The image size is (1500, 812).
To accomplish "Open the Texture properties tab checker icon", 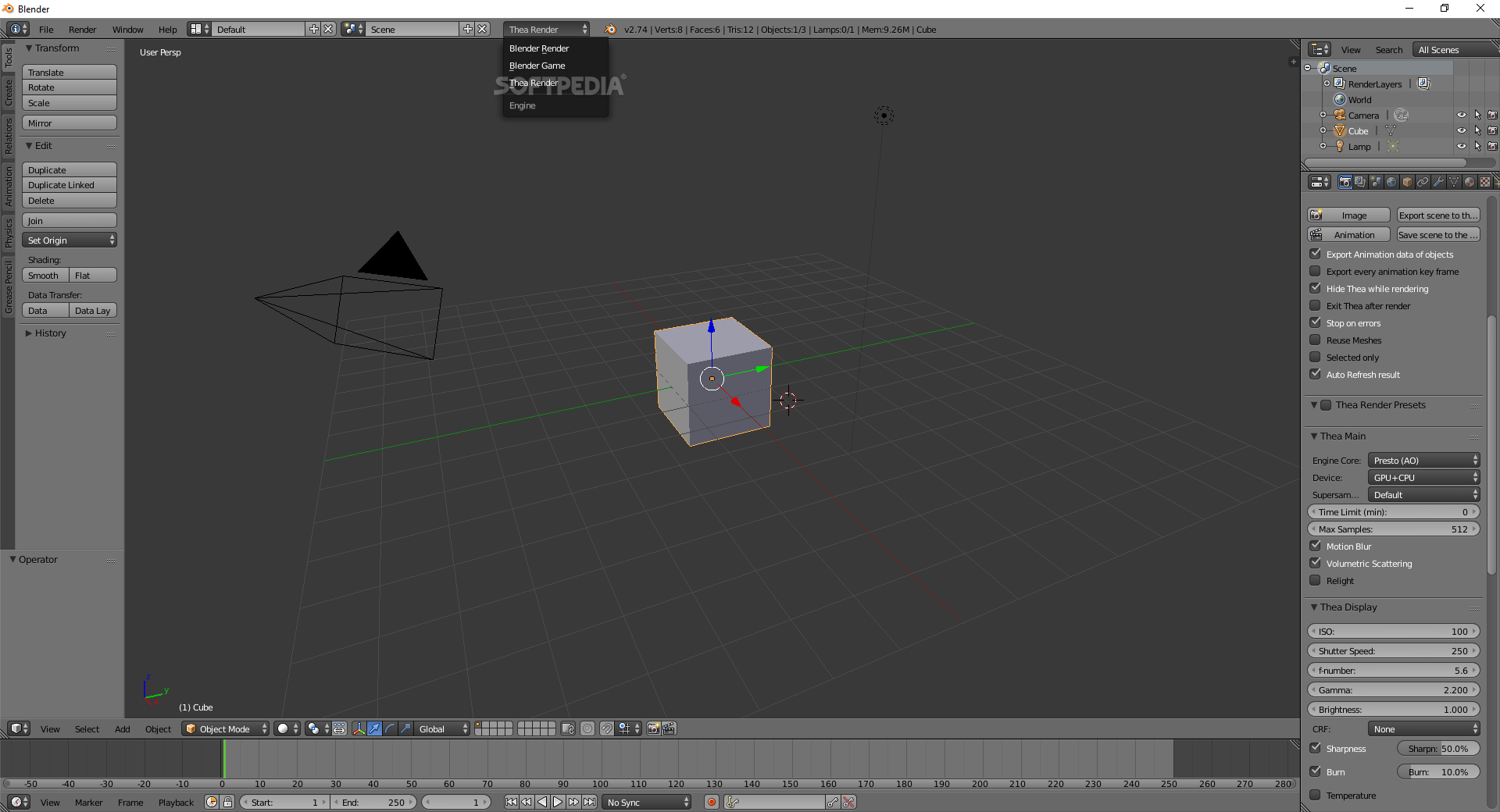I will 1485,182.
